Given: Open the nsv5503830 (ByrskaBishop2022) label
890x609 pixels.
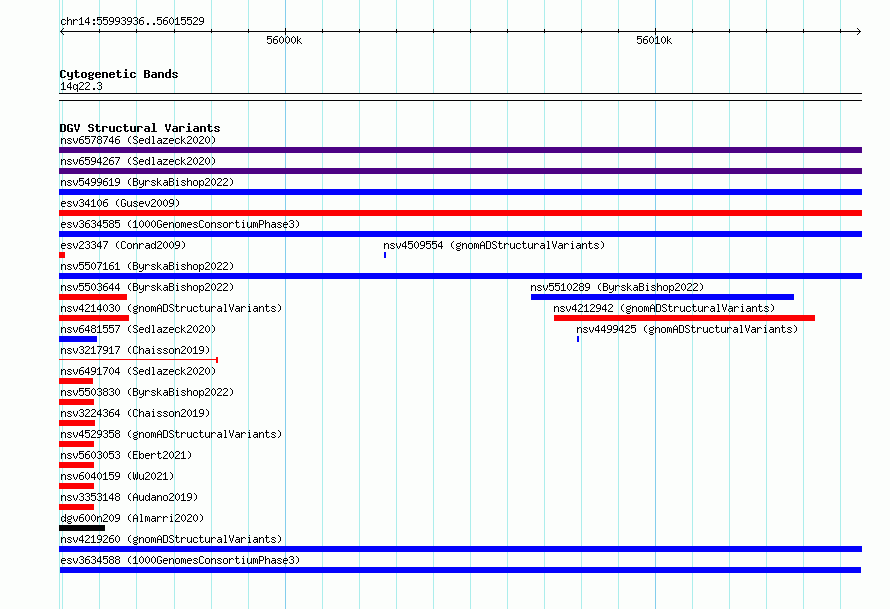Looking at the screenshot, I should click(147, 392).
